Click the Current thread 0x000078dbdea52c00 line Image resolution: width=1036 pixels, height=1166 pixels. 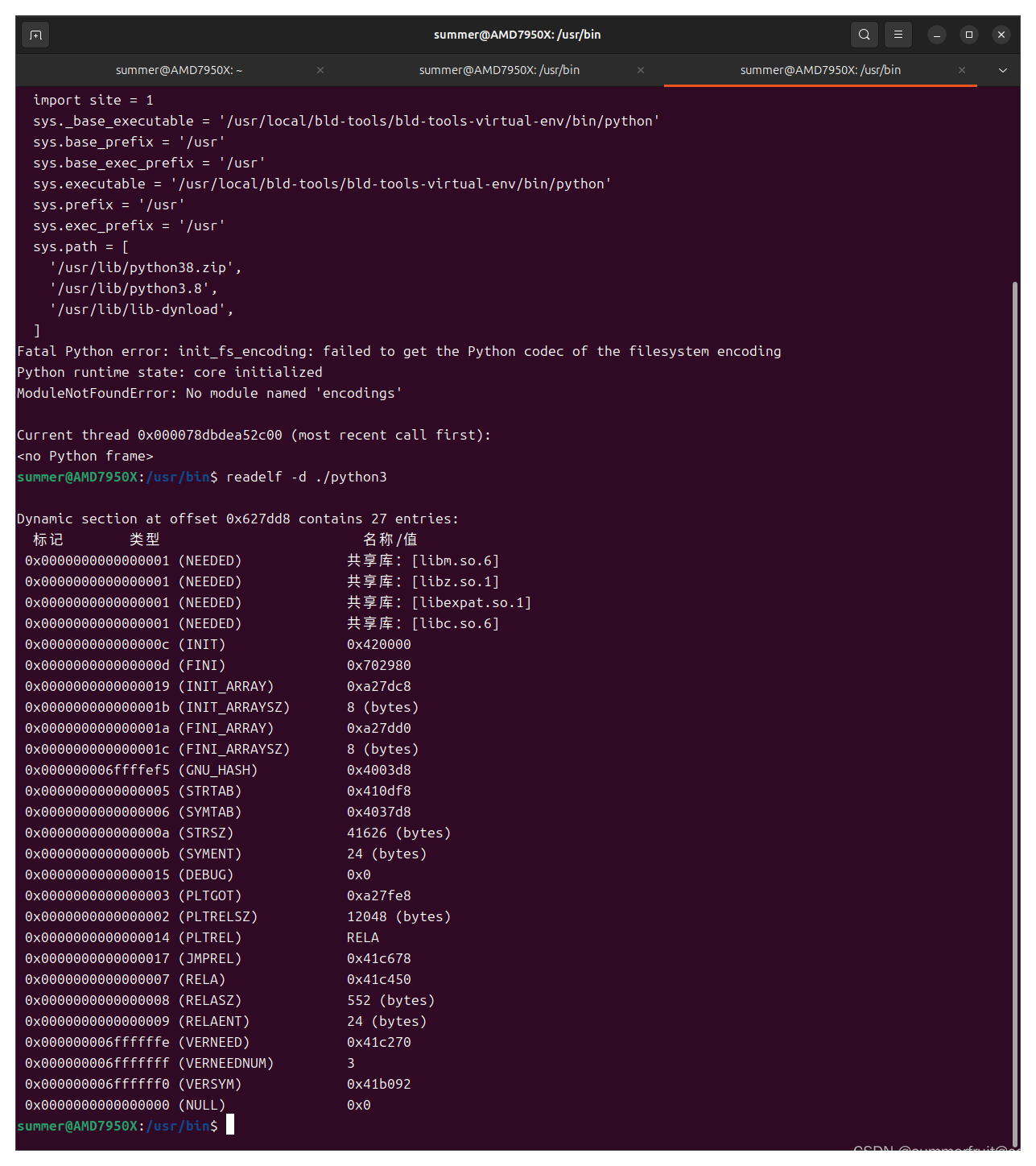coord(254,435)
